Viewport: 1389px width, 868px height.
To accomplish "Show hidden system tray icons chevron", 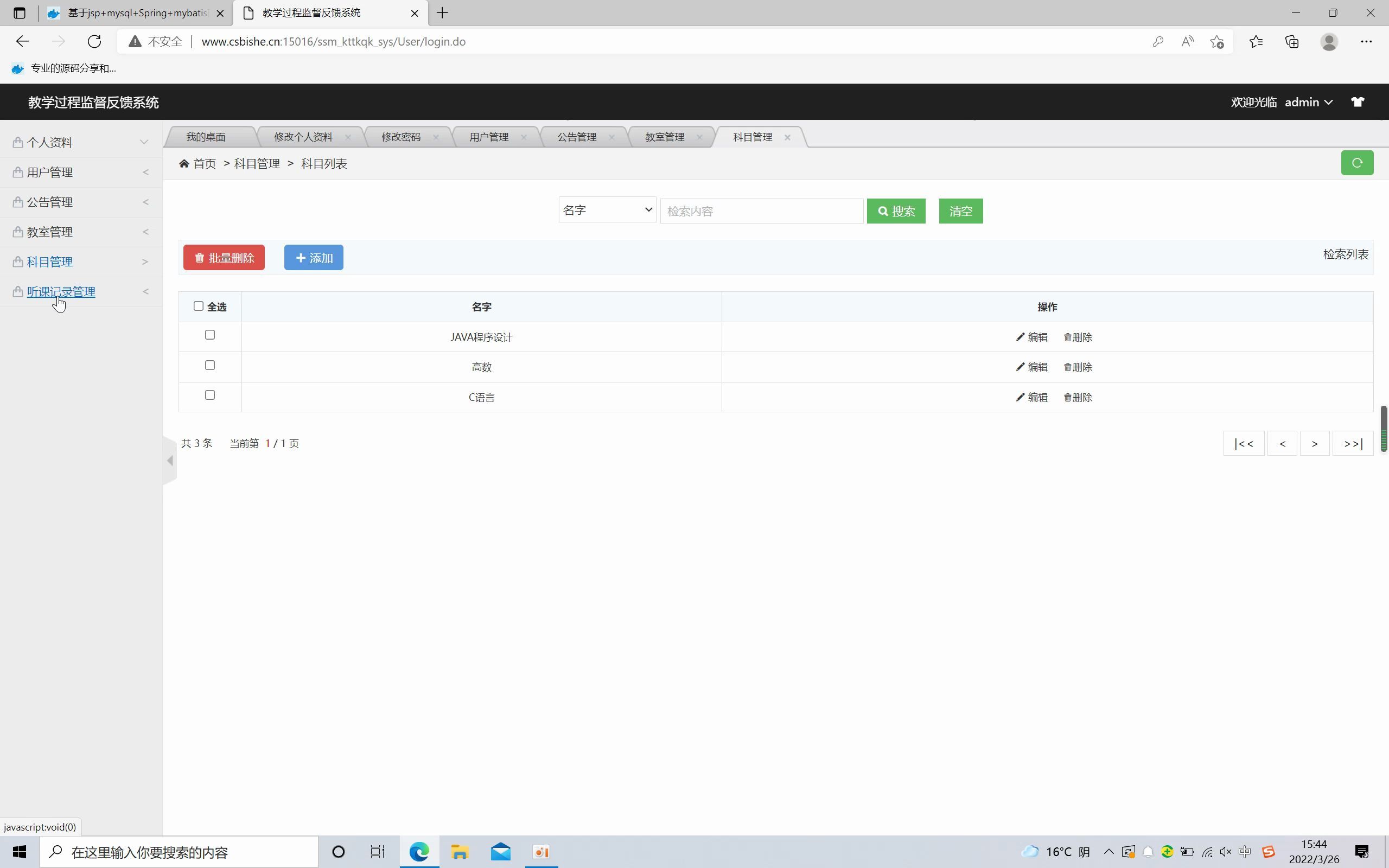I will click(x=1109, y=852).
